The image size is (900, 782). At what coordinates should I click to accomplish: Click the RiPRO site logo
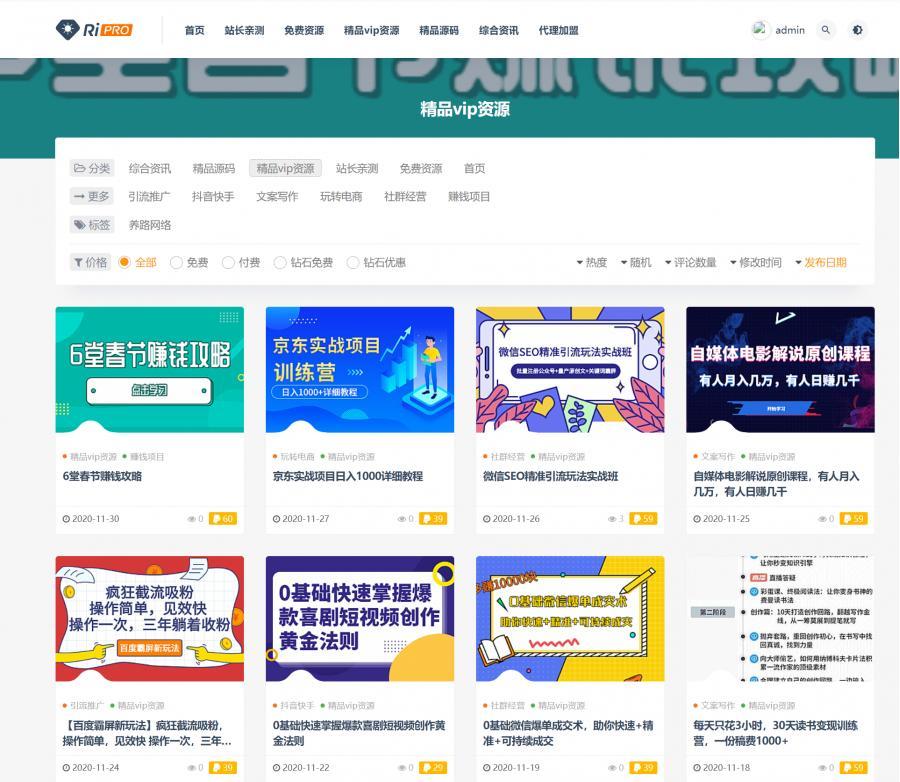95,29
